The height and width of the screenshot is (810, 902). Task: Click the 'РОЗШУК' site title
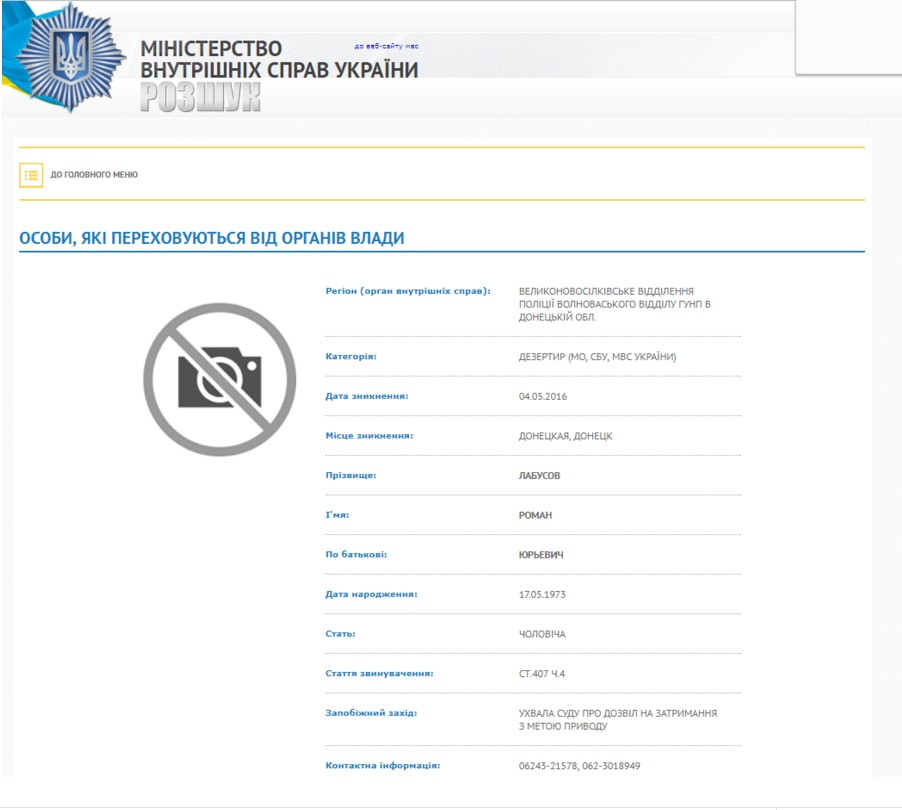pos(201,97)
